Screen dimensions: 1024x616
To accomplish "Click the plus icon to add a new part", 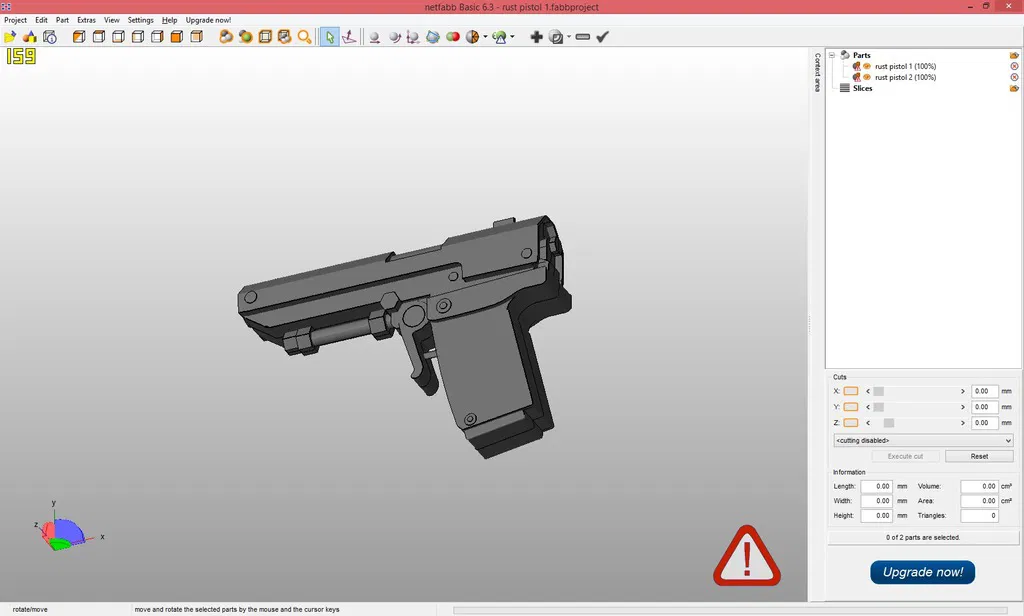I will [x=536, y=37].
